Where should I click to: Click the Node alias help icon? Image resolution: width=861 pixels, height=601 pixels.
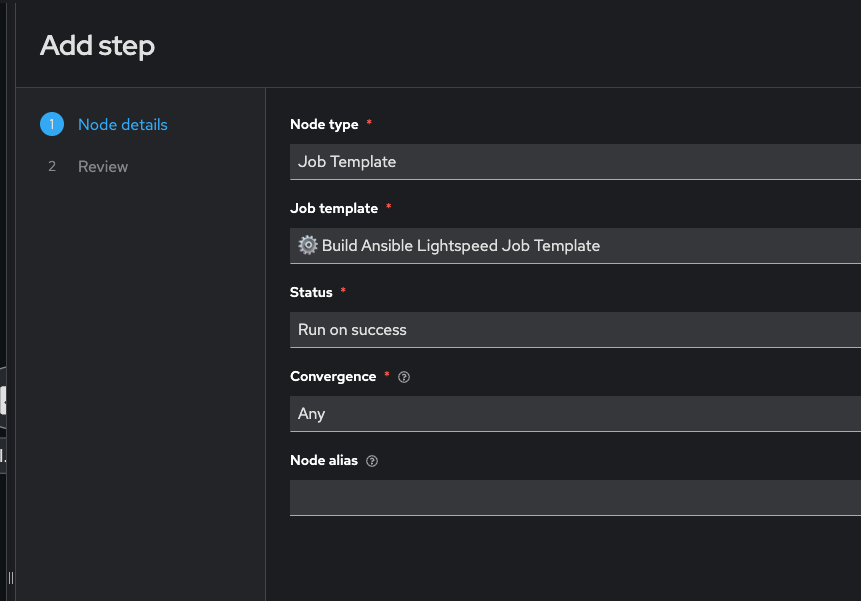[x=372, y=461]
